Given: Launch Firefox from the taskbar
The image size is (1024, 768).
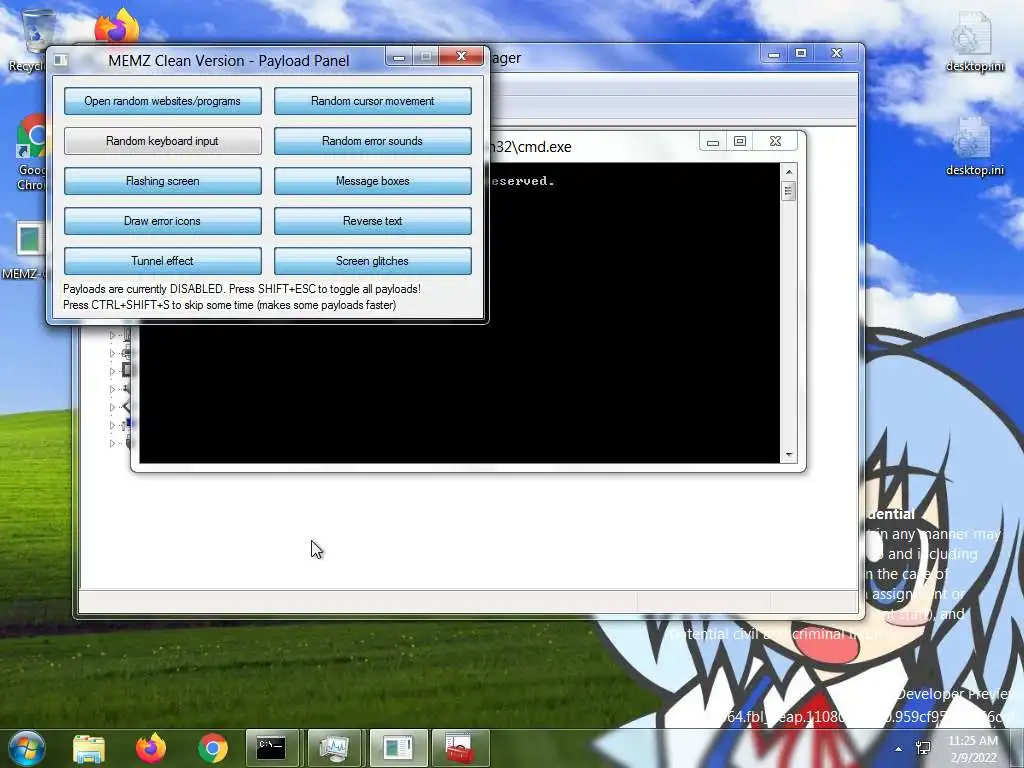Looking at the screenshot, I should click(x=151, y=748).
